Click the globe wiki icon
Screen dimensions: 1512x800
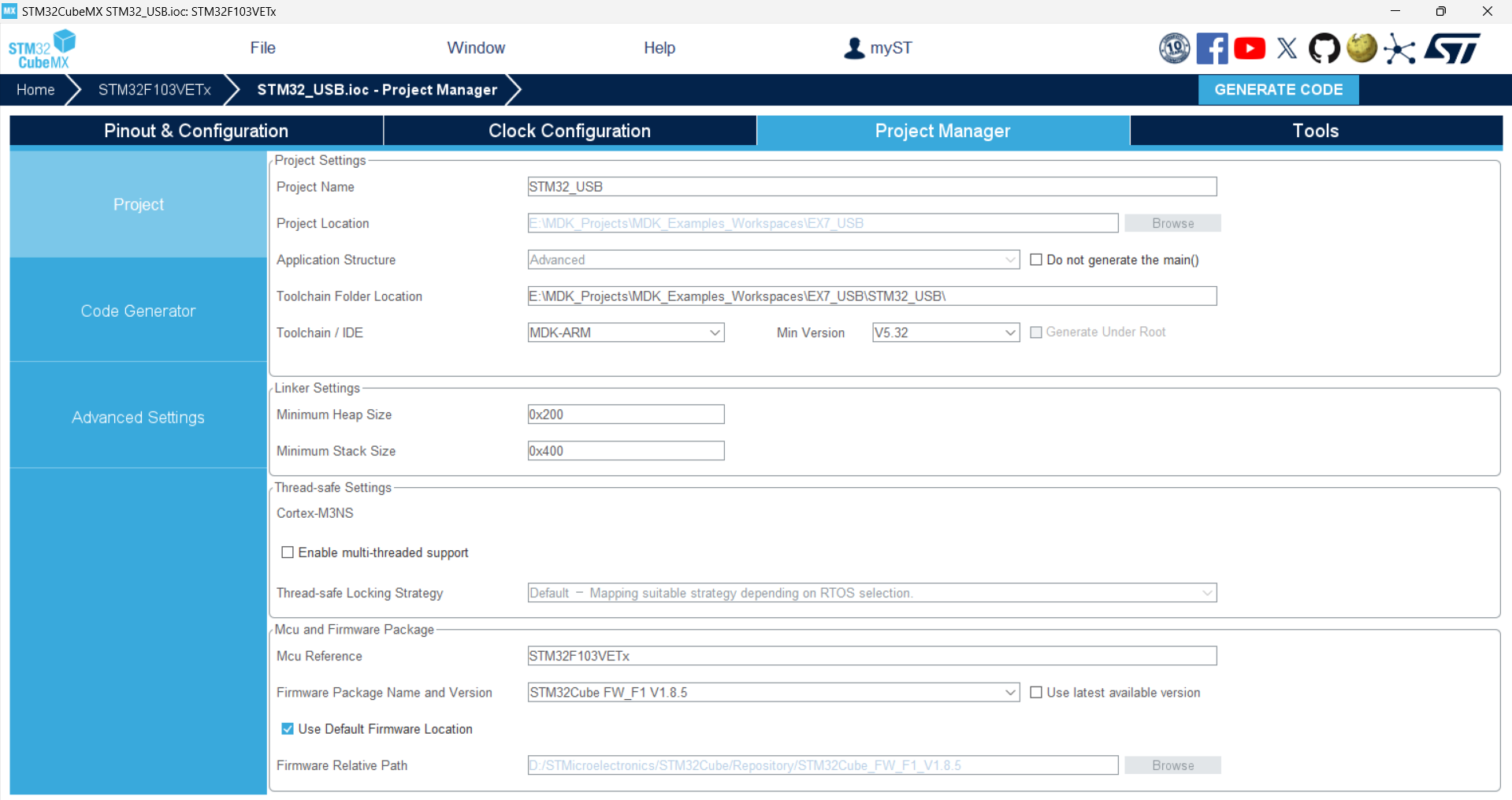pos(1362,47)
